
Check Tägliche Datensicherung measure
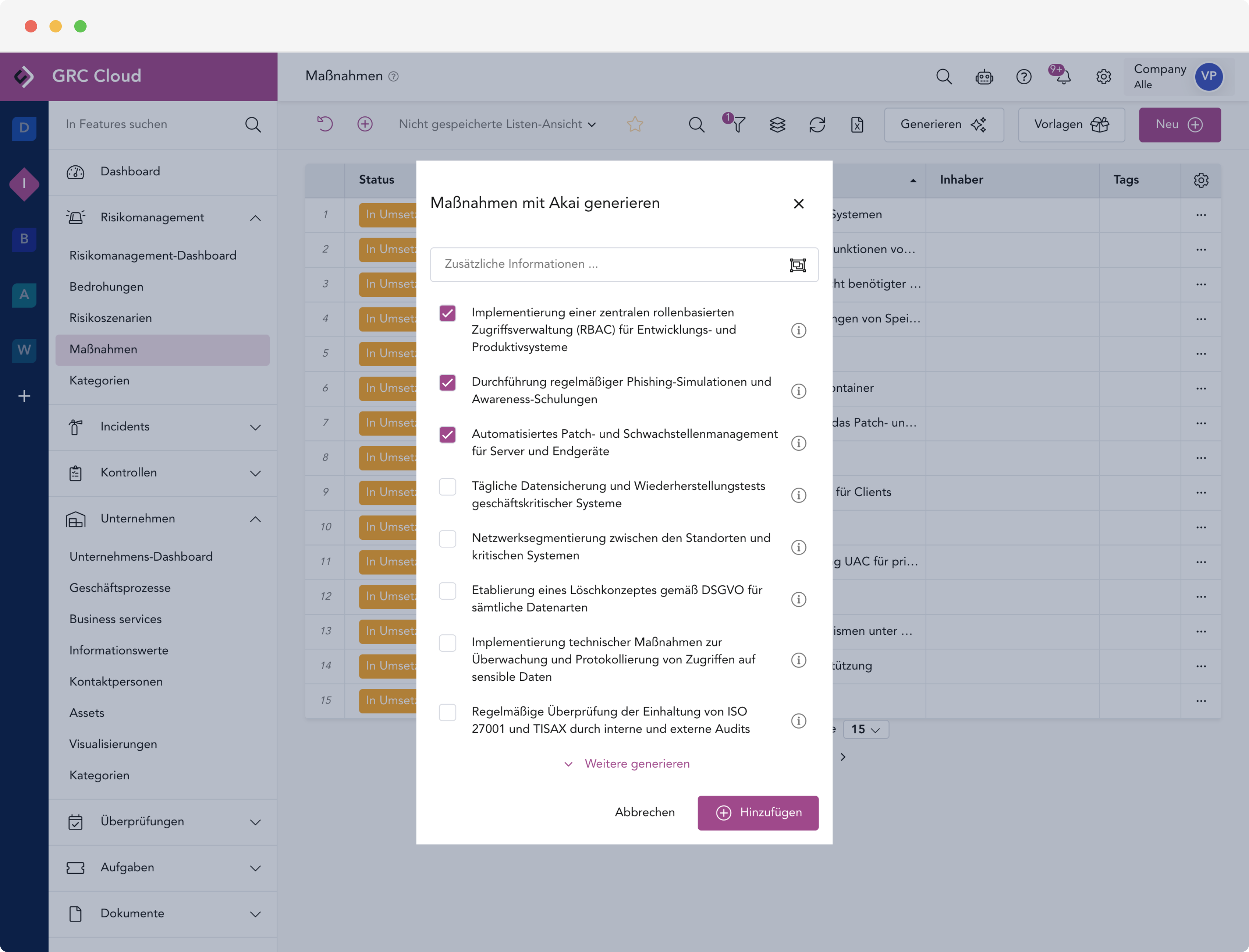tap(447, 487)
